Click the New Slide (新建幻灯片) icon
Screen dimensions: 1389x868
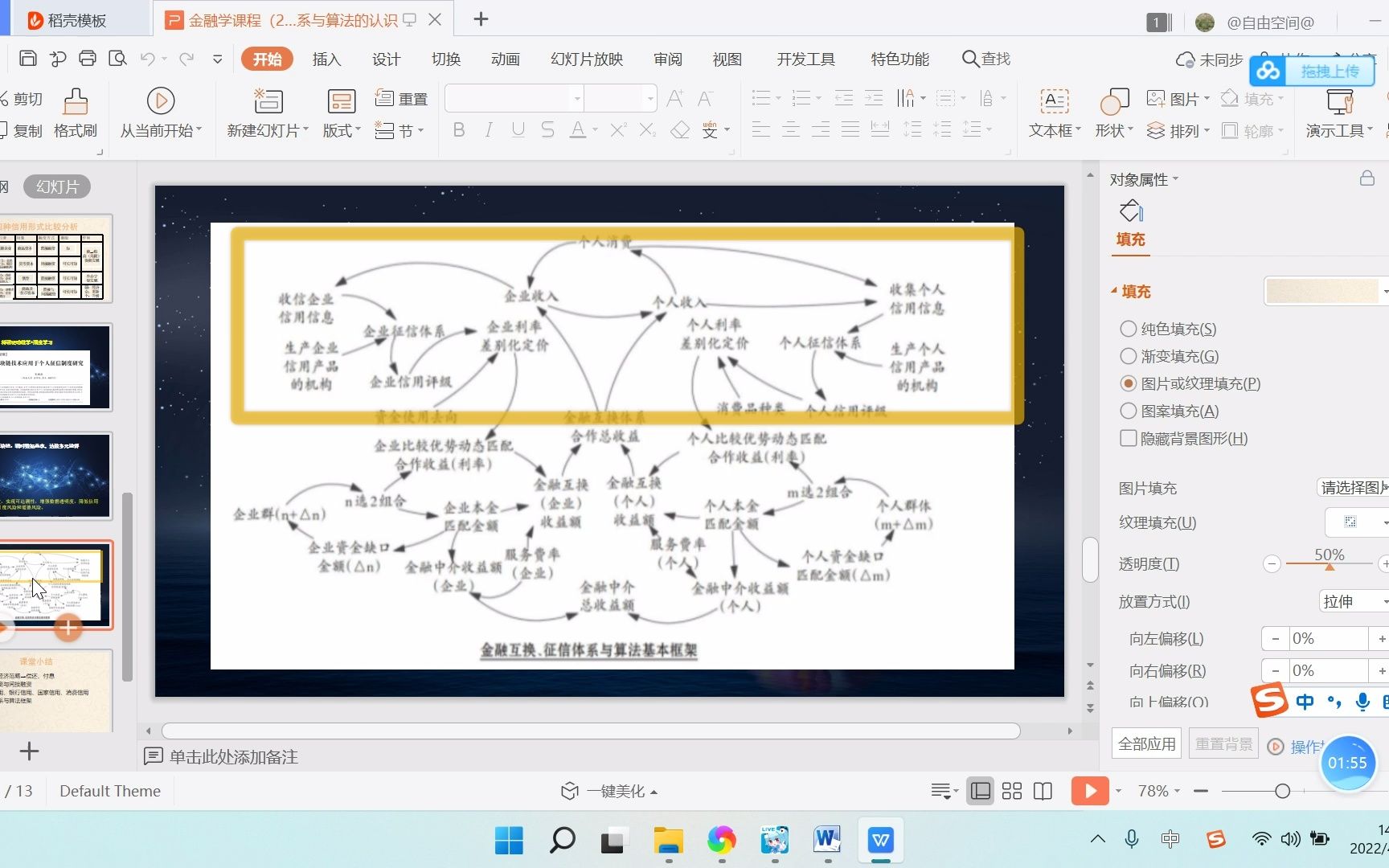coord(268,101)
